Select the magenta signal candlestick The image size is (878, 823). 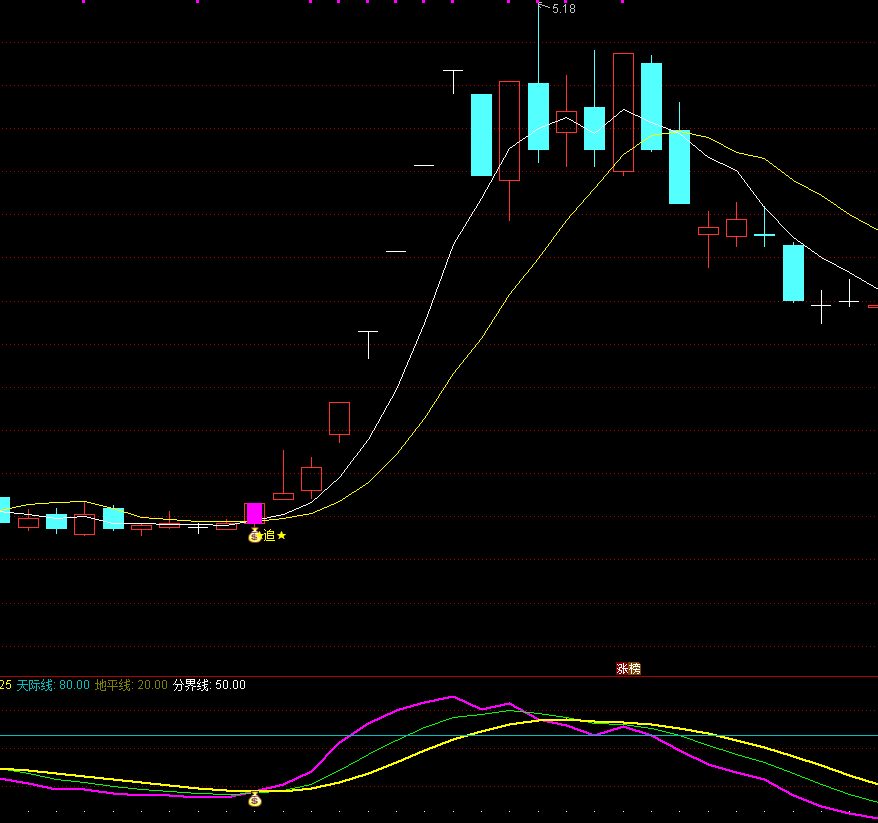[x=255, y=513]
